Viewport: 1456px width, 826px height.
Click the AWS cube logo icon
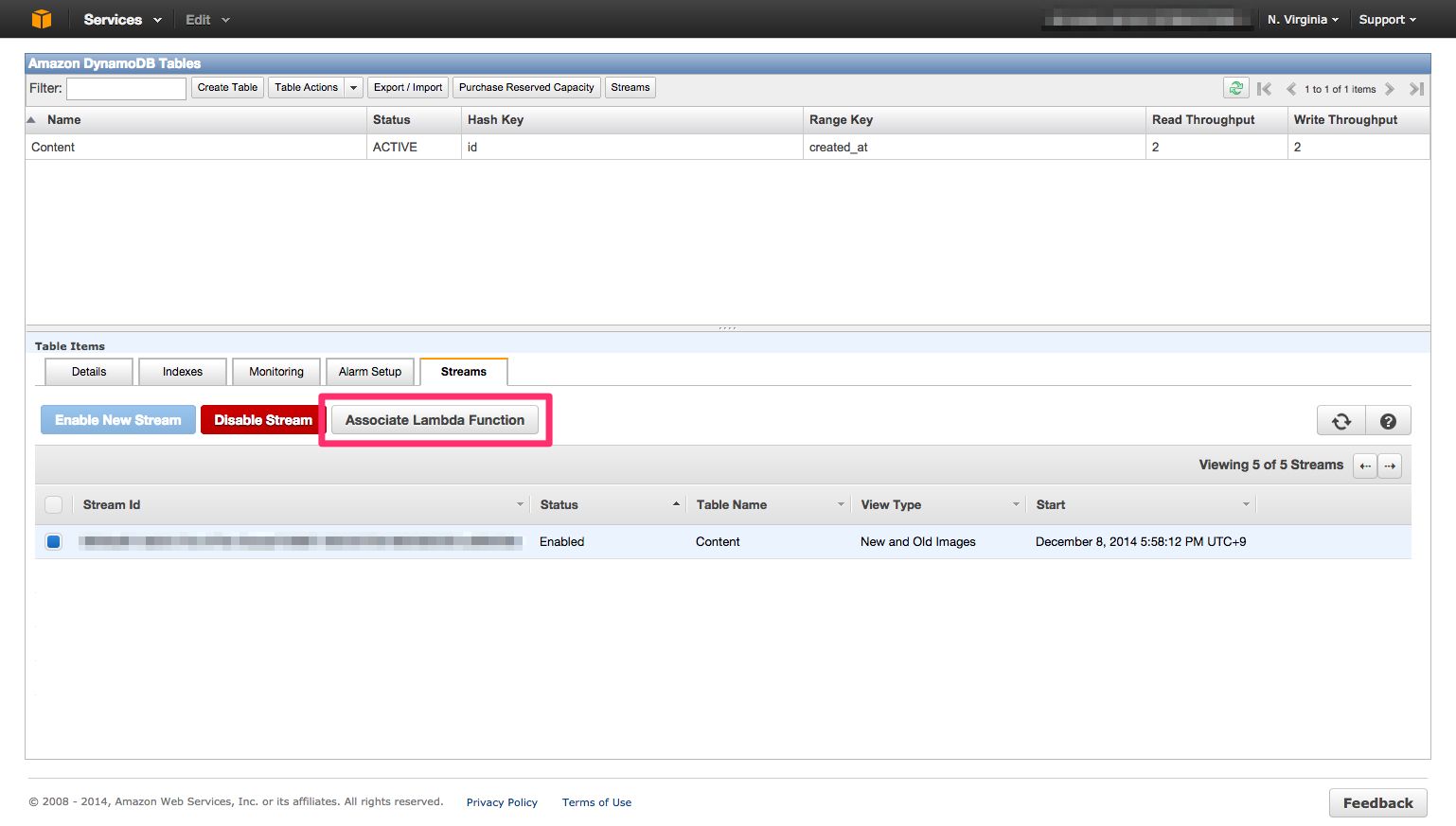[x=40, y=19]
